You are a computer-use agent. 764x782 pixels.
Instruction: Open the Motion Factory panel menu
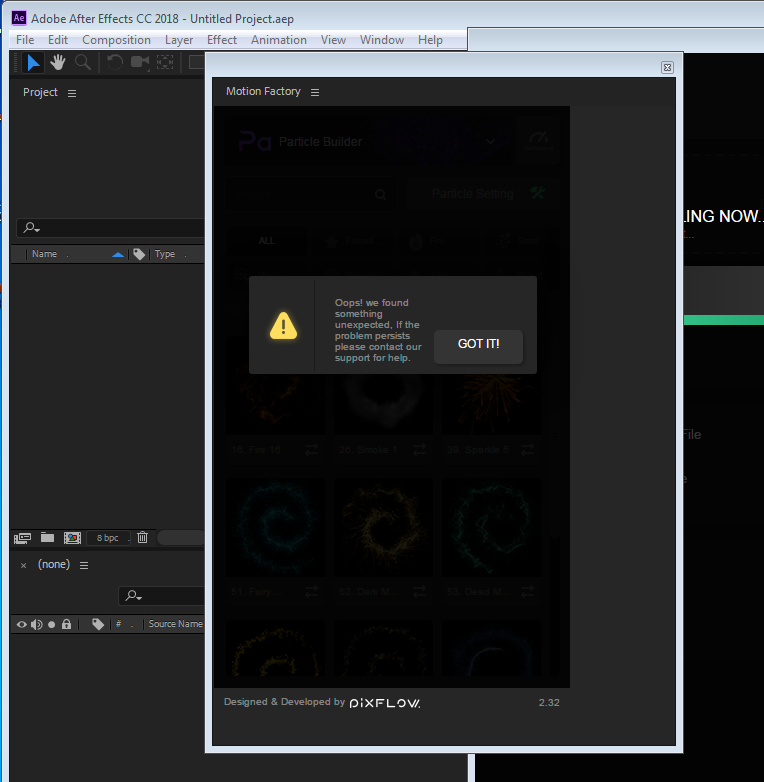pos(315,92)
